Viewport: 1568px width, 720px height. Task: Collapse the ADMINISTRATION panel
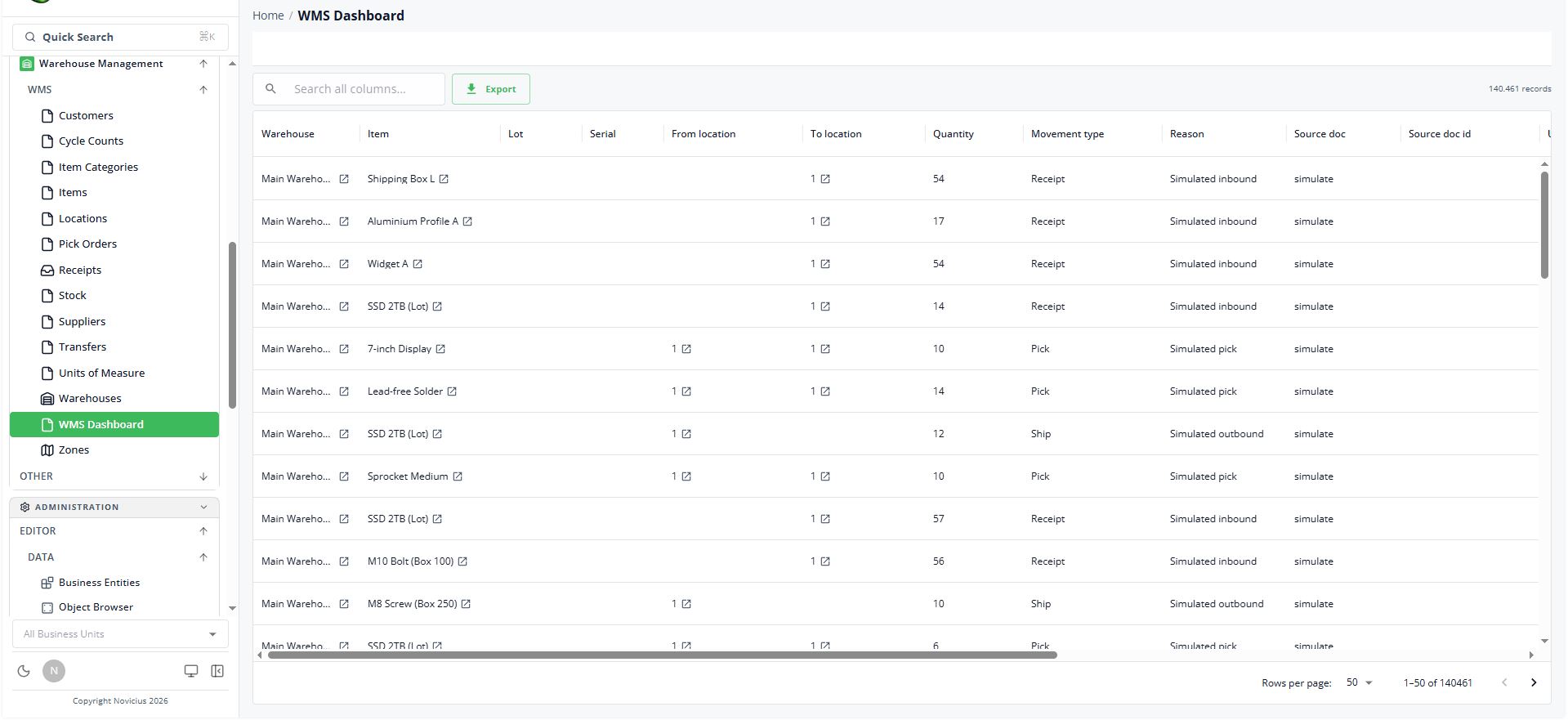[203, 508]
